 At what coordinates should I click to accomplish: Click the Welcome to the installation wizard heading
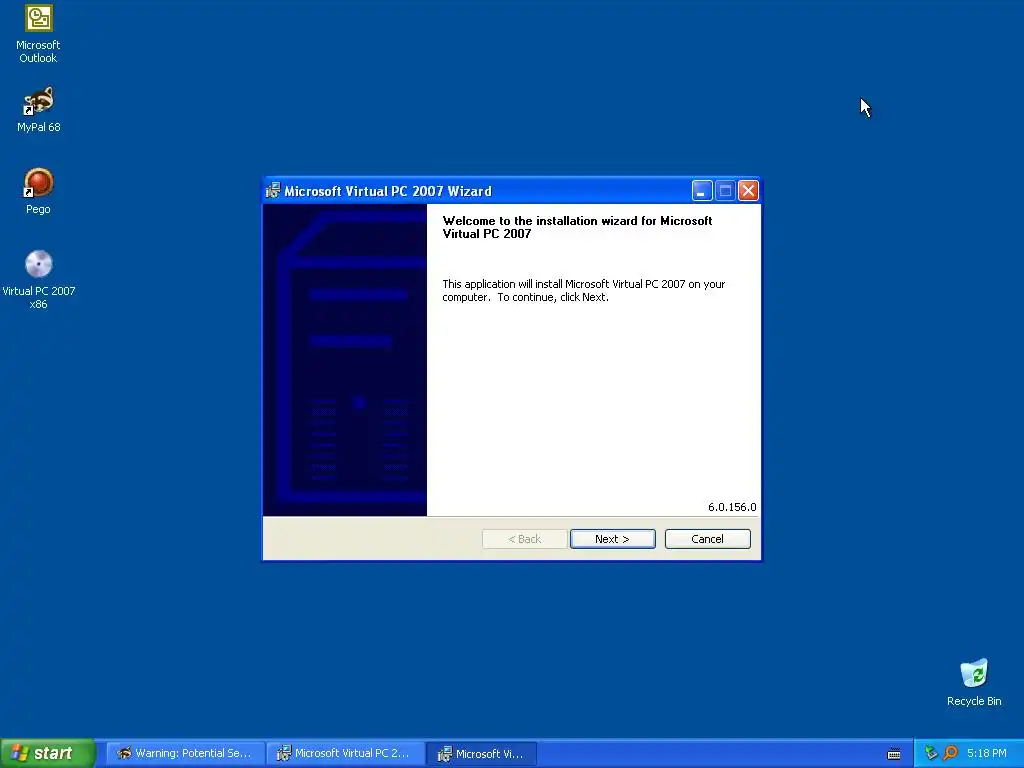[577, 227]
